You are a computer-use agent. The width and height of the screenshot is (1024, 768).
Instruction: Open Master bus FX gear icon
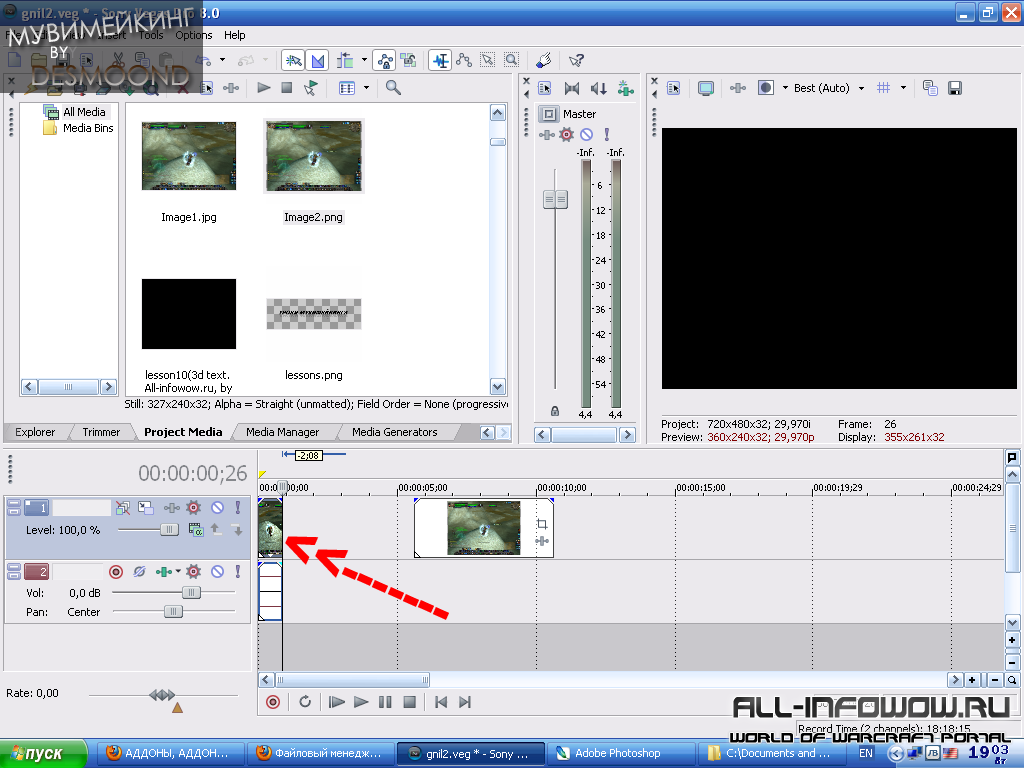coord(566,135)
